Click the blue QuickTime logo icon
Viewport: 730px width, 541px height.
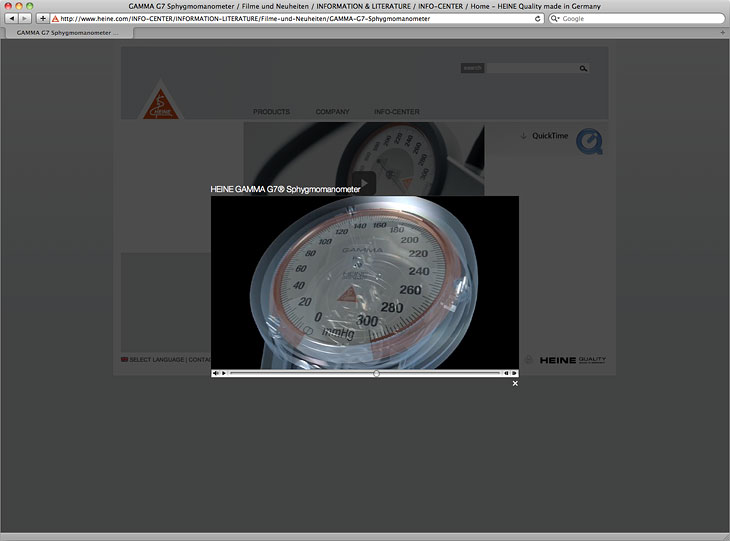pyautogui.click(x=589, y=141)
